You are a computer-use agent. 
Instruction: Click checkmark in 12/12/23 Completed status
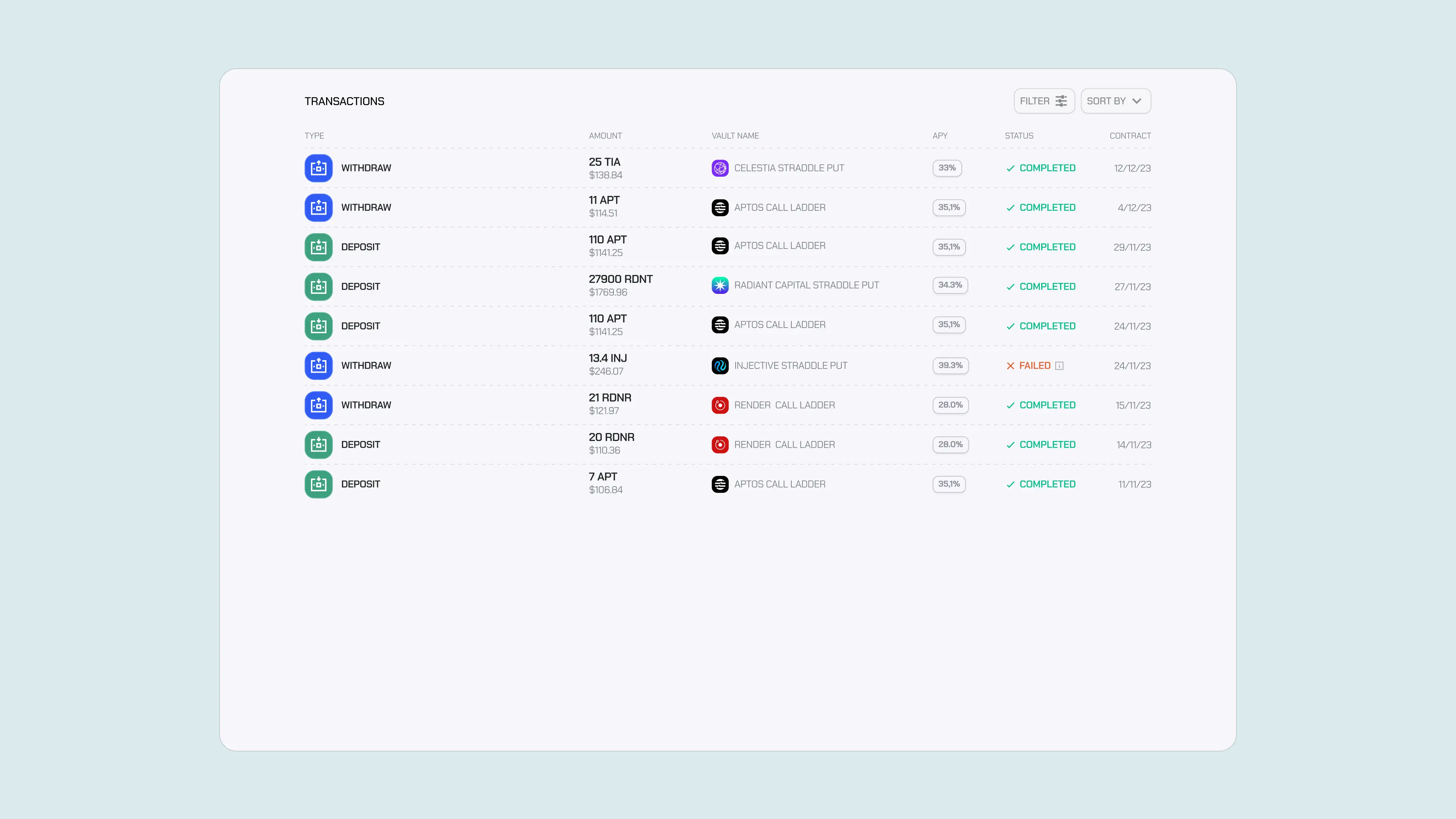tap(1010, 168)
